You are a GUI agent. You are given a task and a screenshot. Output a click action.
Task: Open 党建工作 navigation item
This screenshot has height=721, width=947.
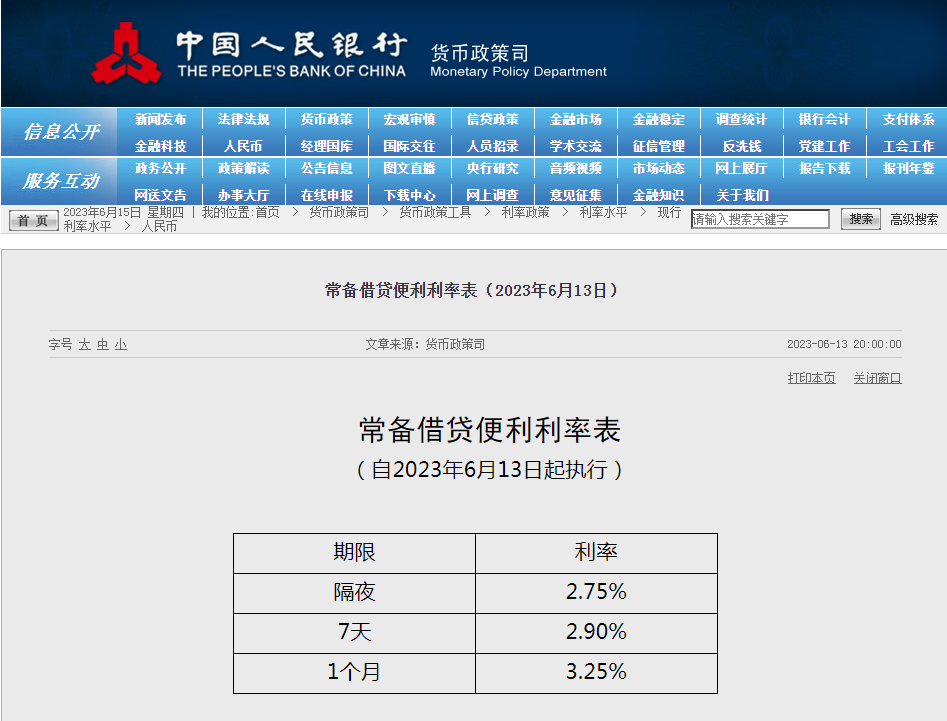click(824, 146)
